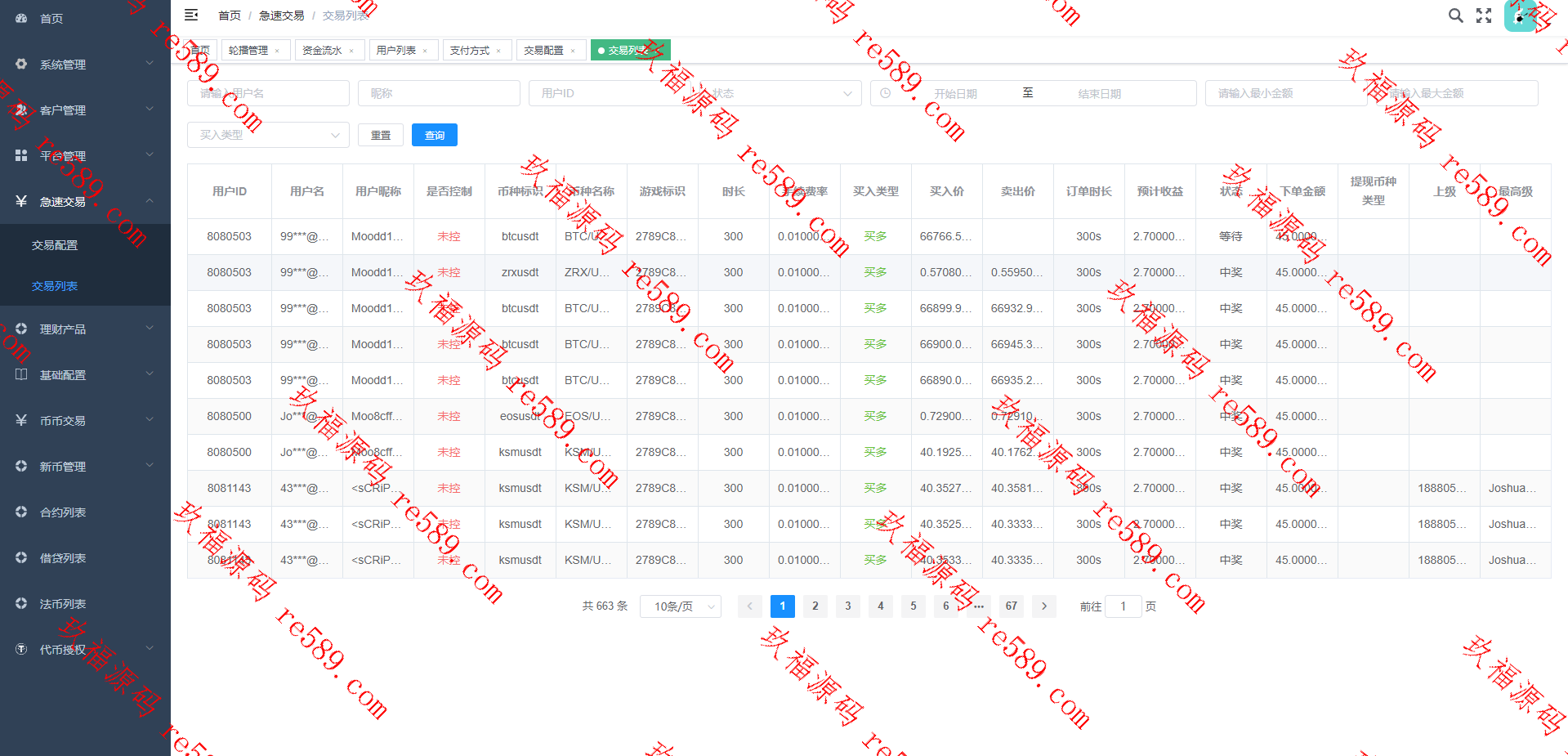This screenshot has height=756, width=1568.
Task: Go to last page 67
Action: click(x=1011, y=606)
